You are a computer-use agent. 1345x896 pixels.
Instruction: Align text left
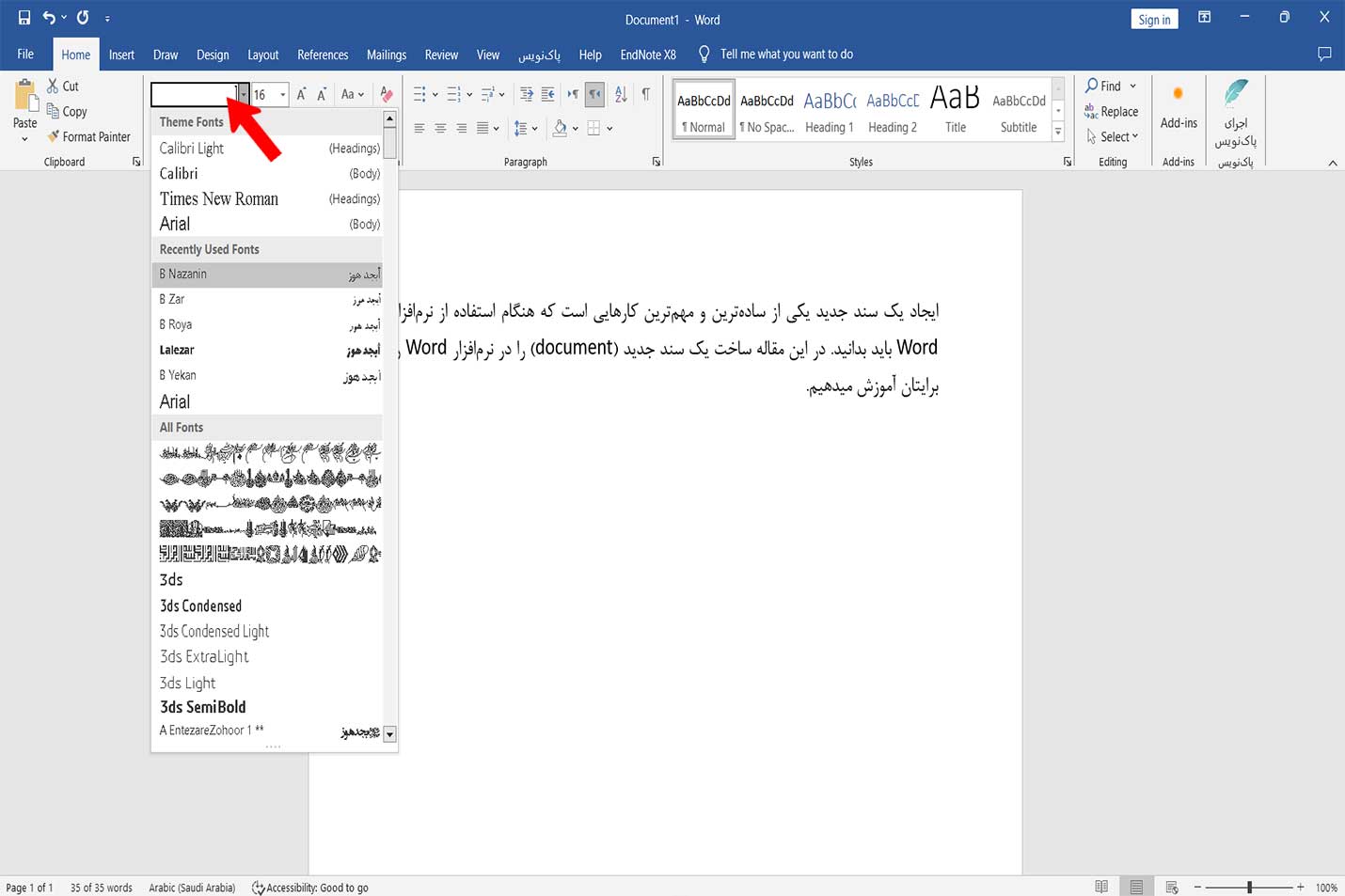click(419, 128)
